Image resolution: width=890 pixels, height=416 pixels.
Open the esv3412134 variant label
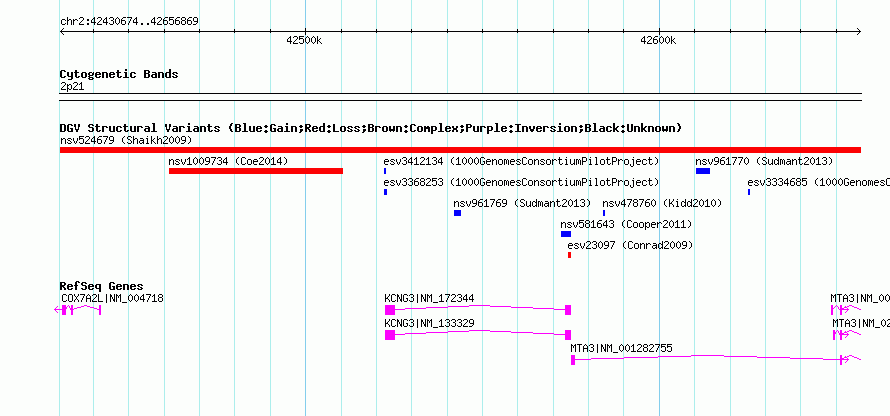click(x=521, y=161)
